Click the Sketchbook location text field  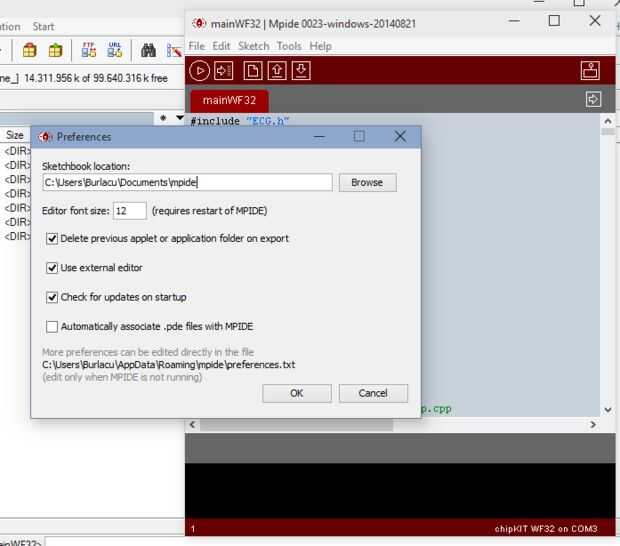pos(187,183)
